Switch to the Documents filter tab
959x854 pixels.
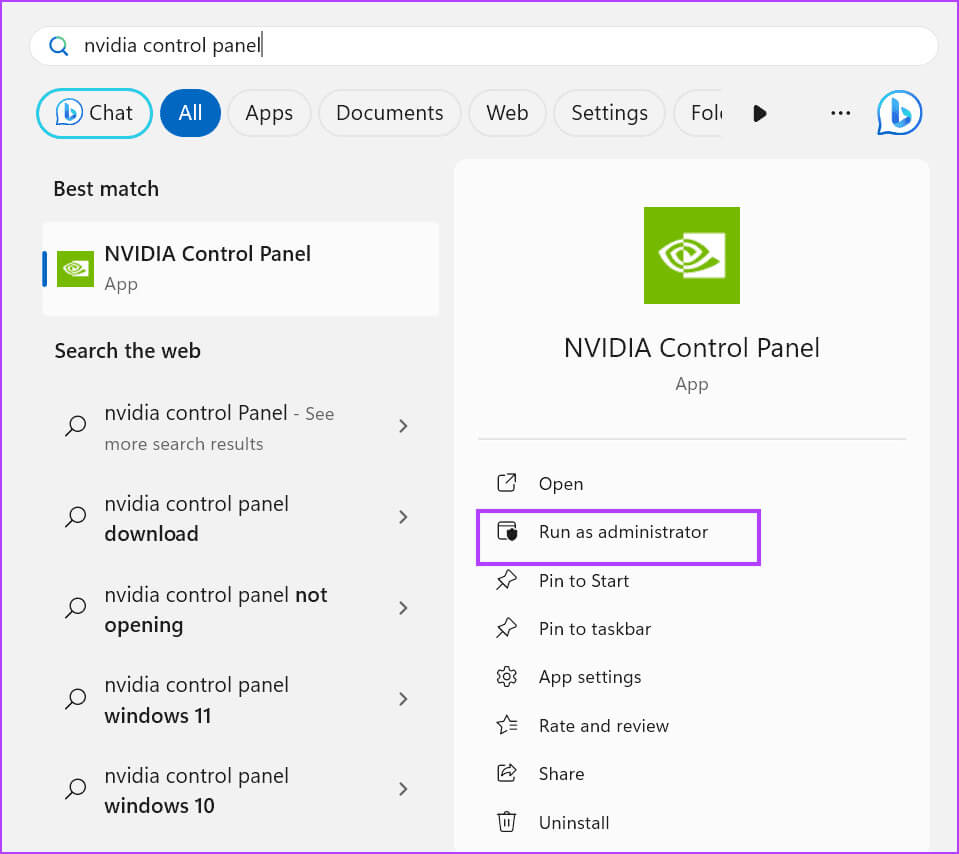pyautogui.click(x=390, y=113)
